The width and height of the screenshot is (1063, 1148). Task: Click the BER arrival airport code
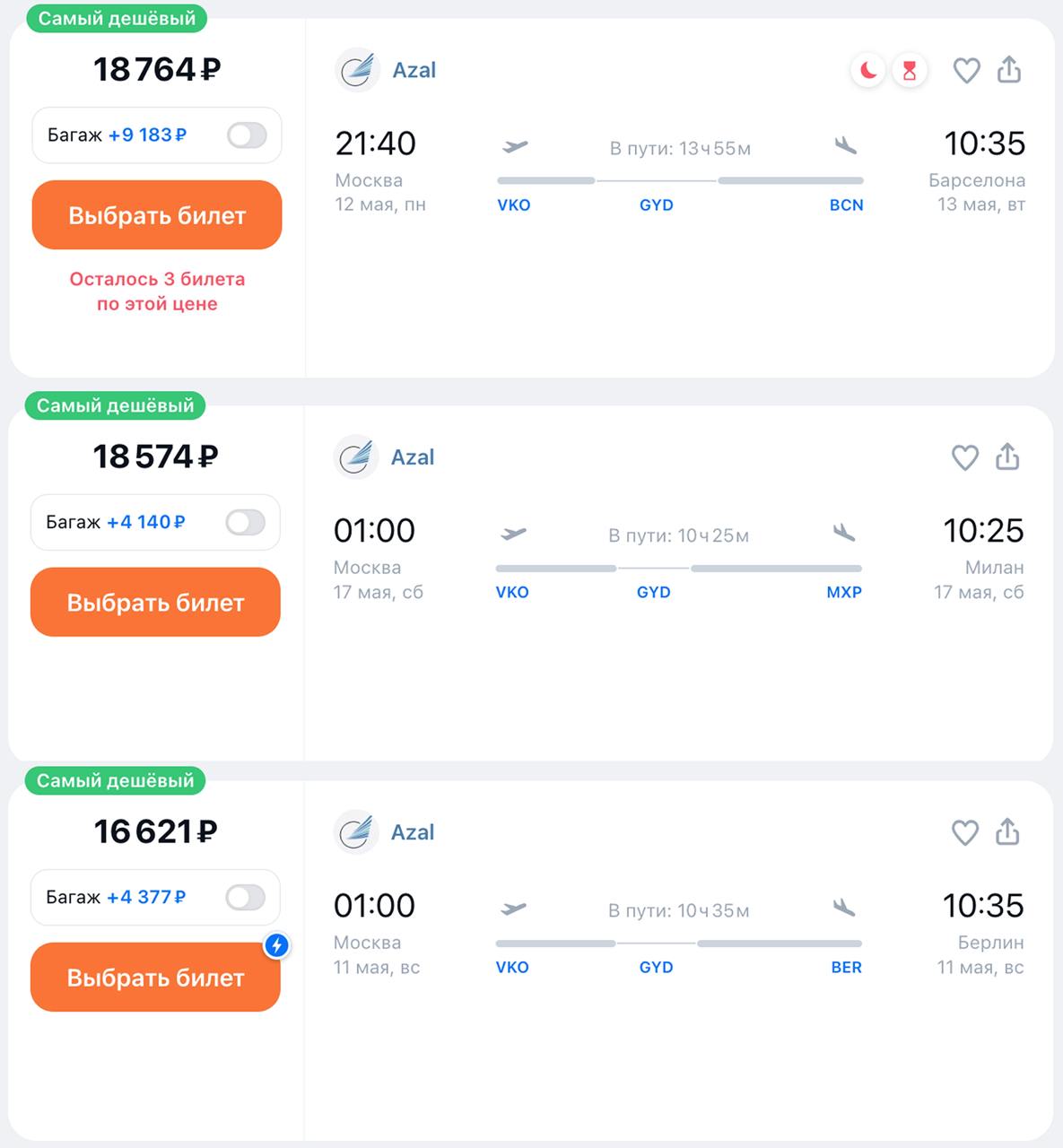[846, 967]
